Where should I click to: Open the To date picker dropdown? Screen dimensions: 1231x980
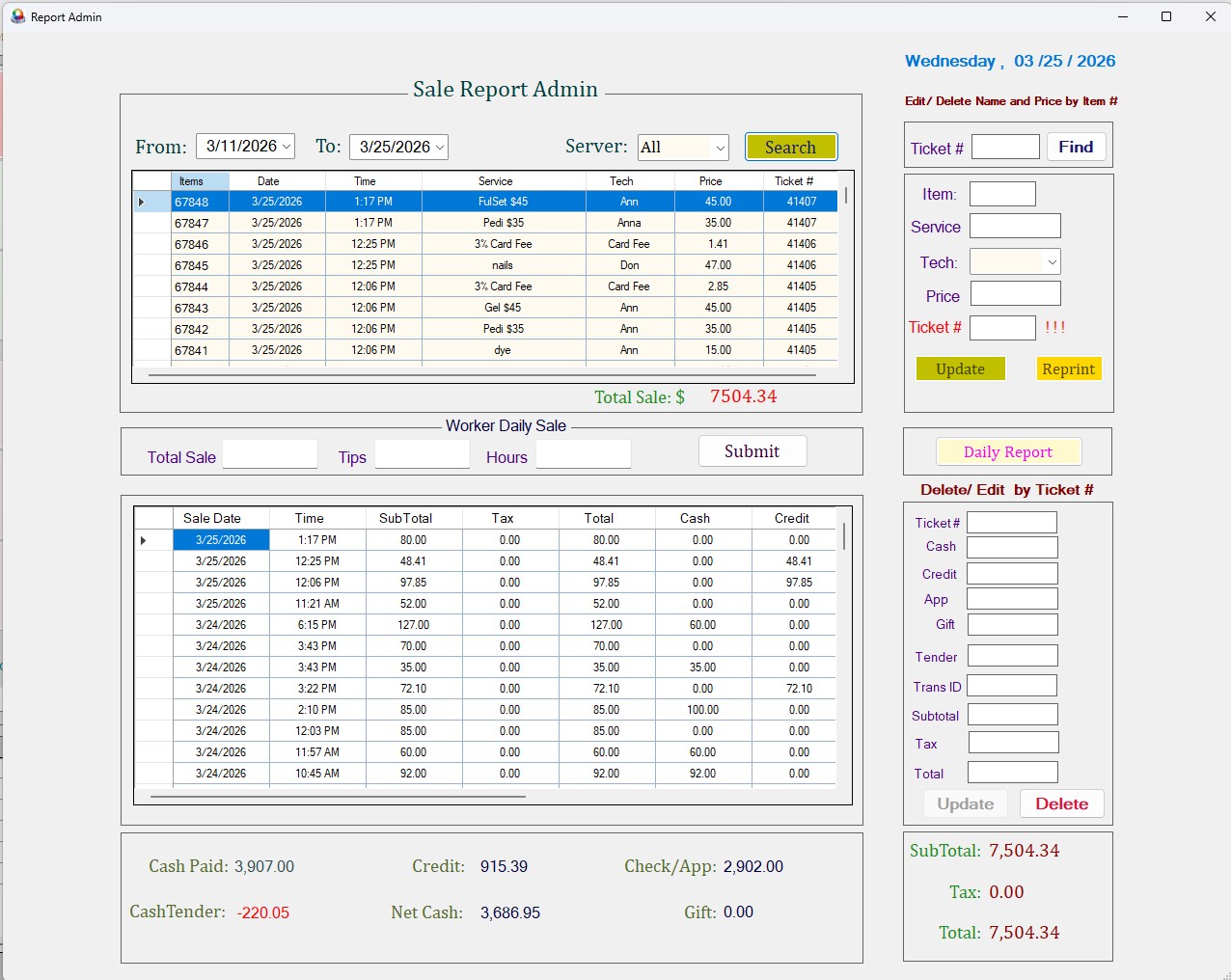point(438,147)
